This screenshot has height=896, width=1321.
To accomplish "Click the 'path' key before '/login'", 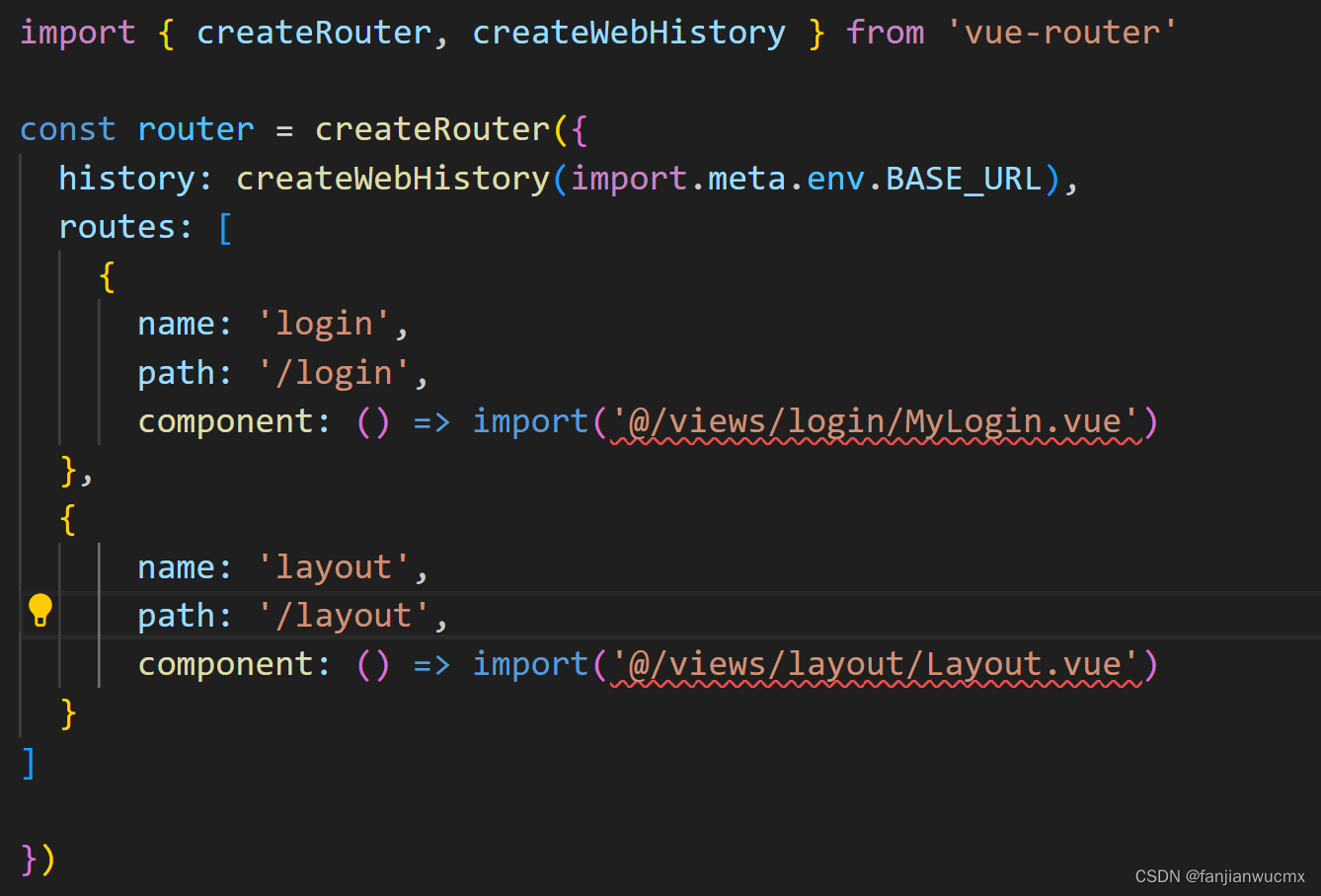I will click(176, 373).
